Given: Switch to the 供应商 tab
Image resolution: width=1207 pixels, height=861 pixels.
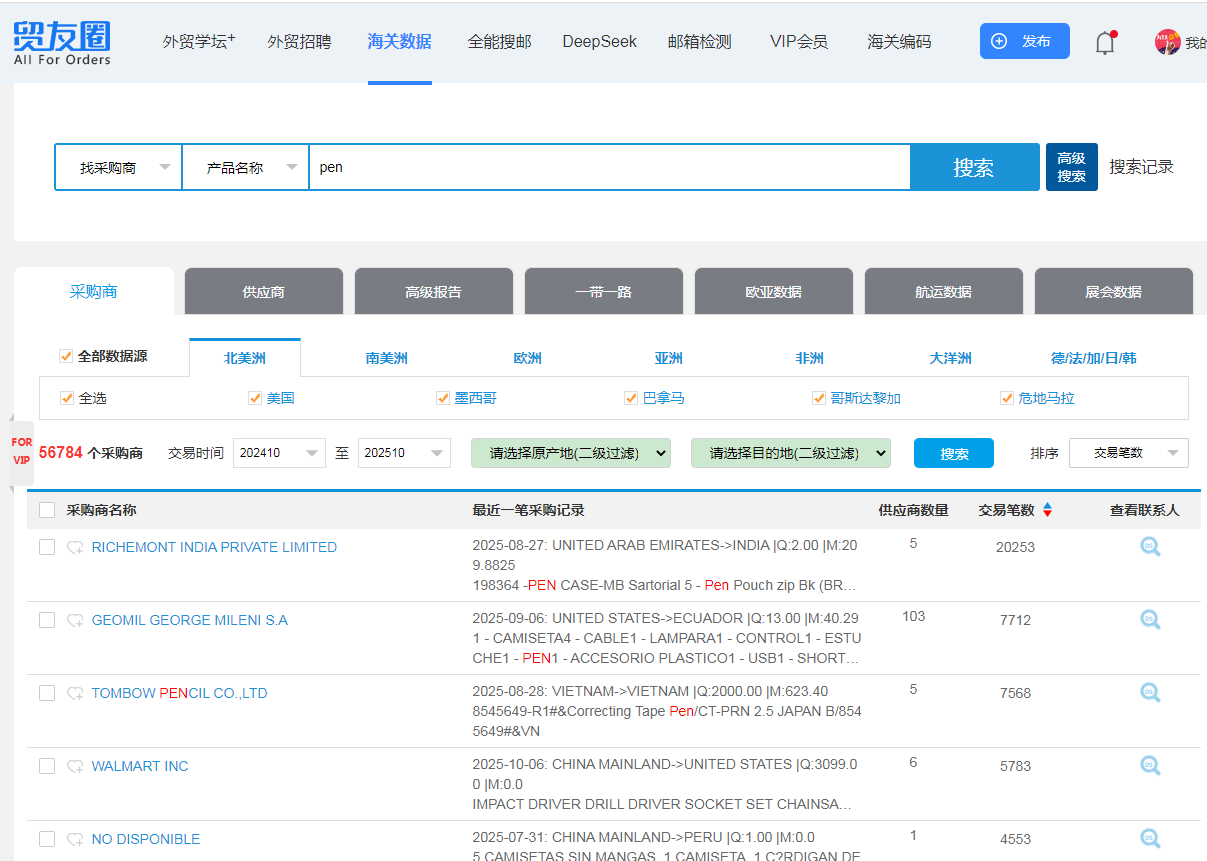Looking at the screenshot, I should (x=264, y=292).
